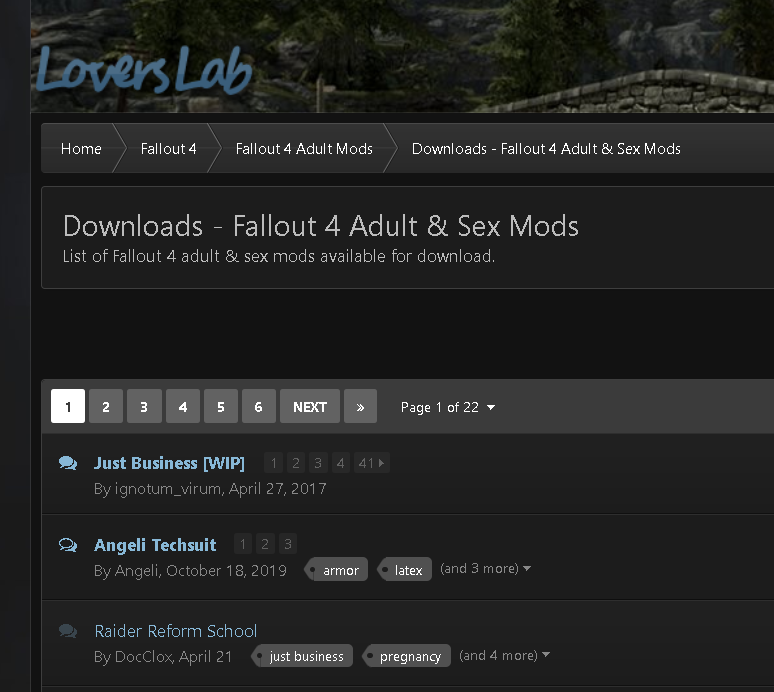Click author line By Angeli, October 18, 2019
Viewport: 774px width, 692px height.
click(190, 571)
